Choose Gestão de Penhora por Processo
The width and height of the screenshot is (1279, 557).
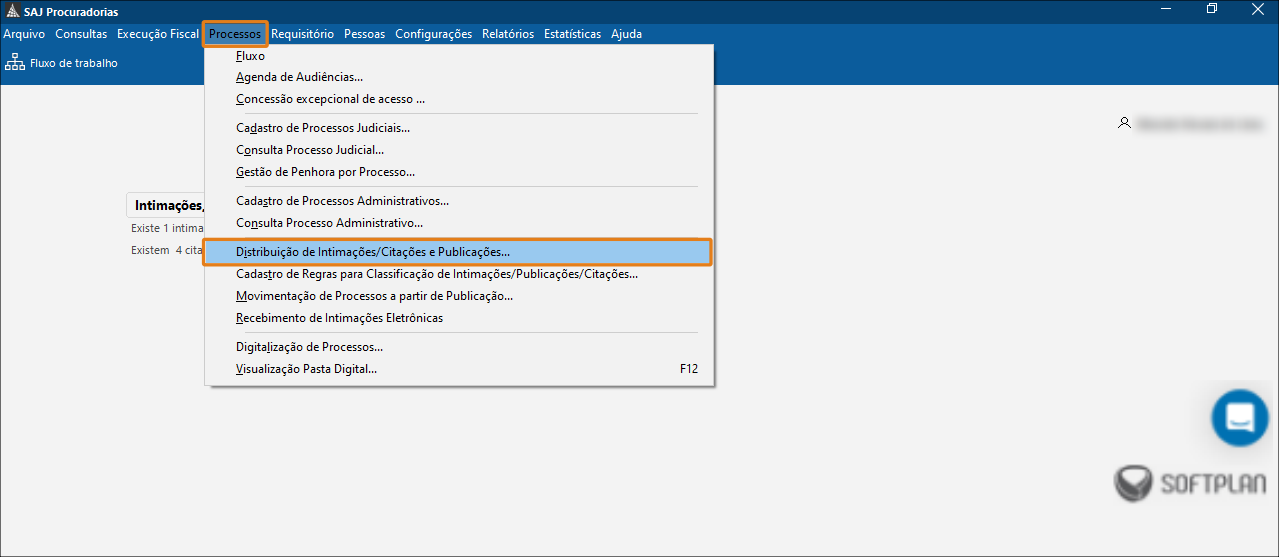tap(325, 172)
